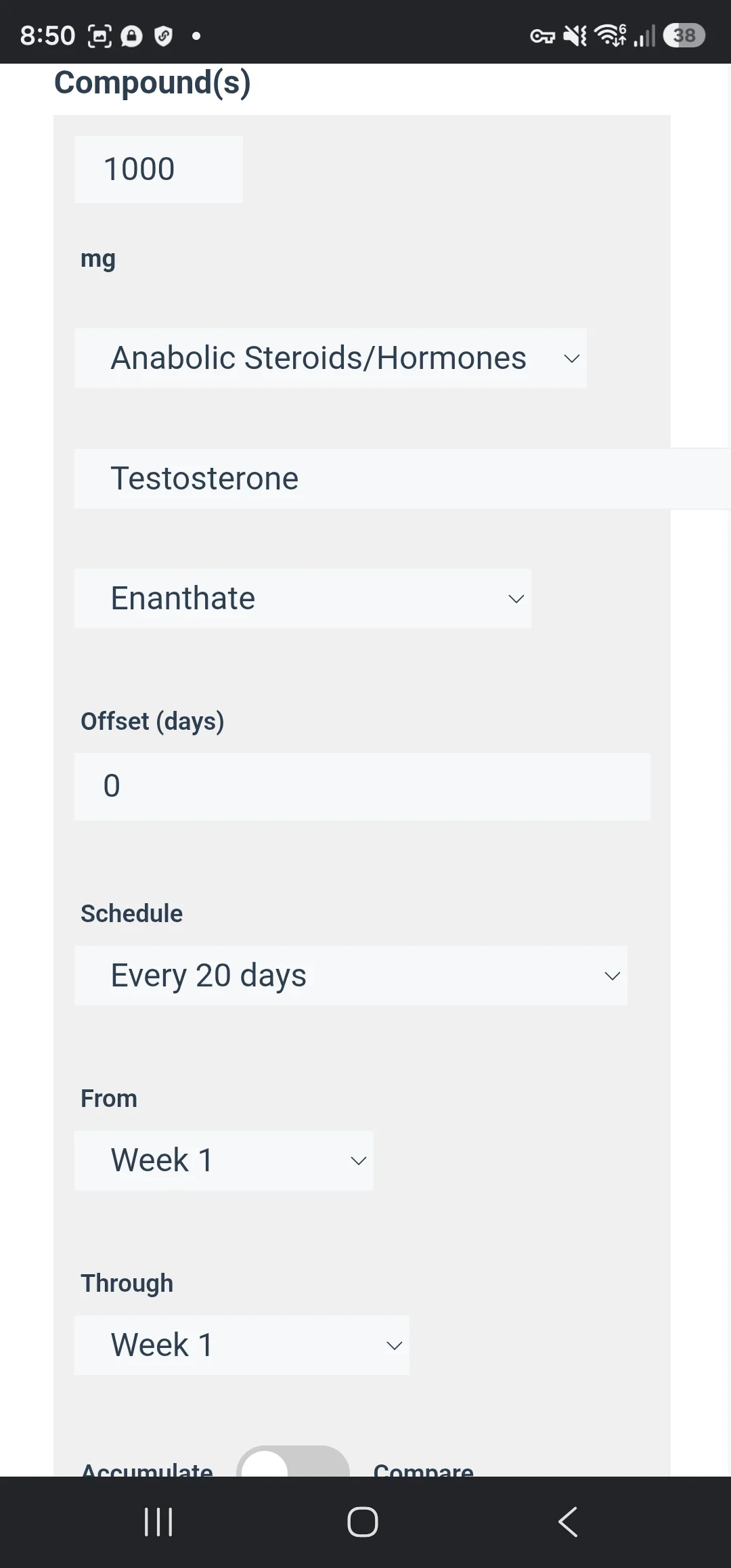Tap the screenshot capture status icon
Viewport: 731px width, 1568px height.
(x=99, y=36)
